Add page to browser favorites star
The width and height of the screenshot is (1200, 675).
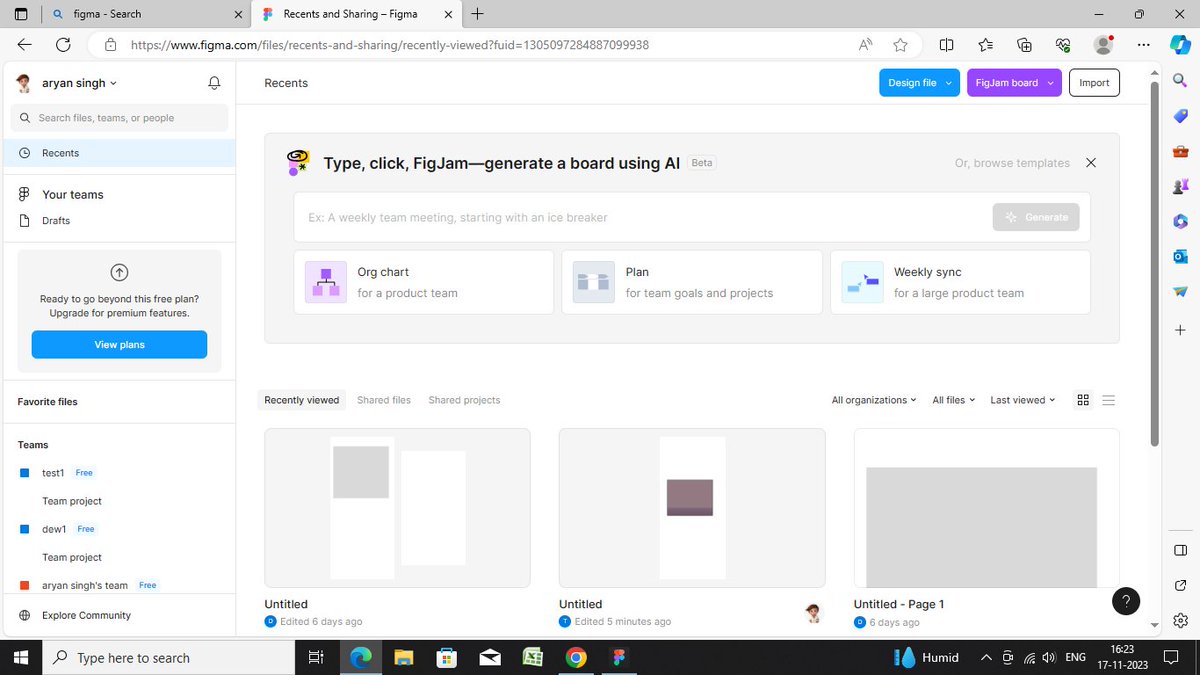900,44
